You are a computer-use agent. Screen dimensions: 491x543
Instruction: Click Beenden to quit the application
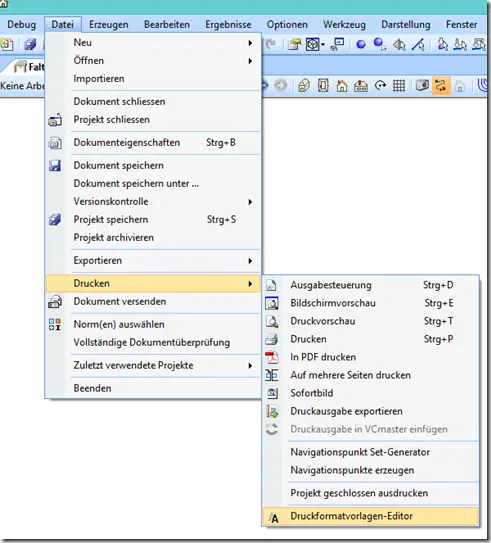(92, 388)
